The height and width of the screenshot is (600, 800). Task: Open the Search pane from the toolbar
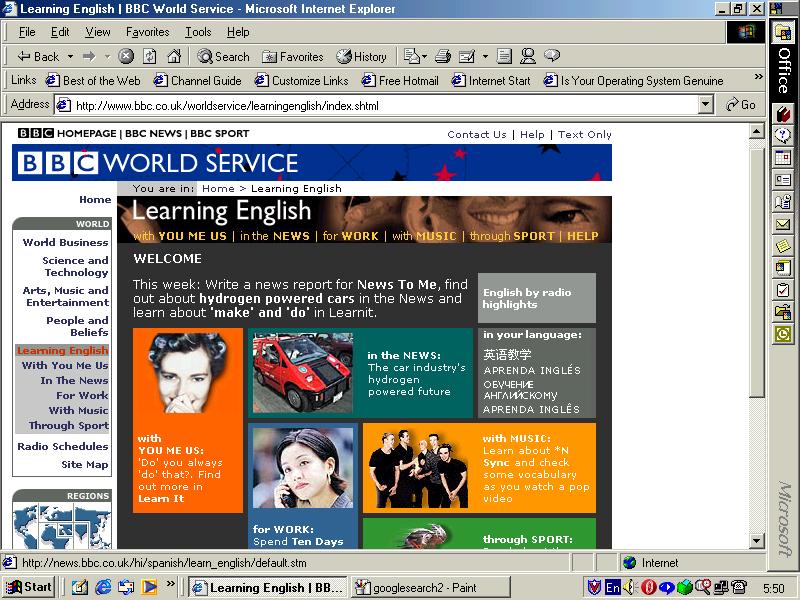click(x=223, y=57)
